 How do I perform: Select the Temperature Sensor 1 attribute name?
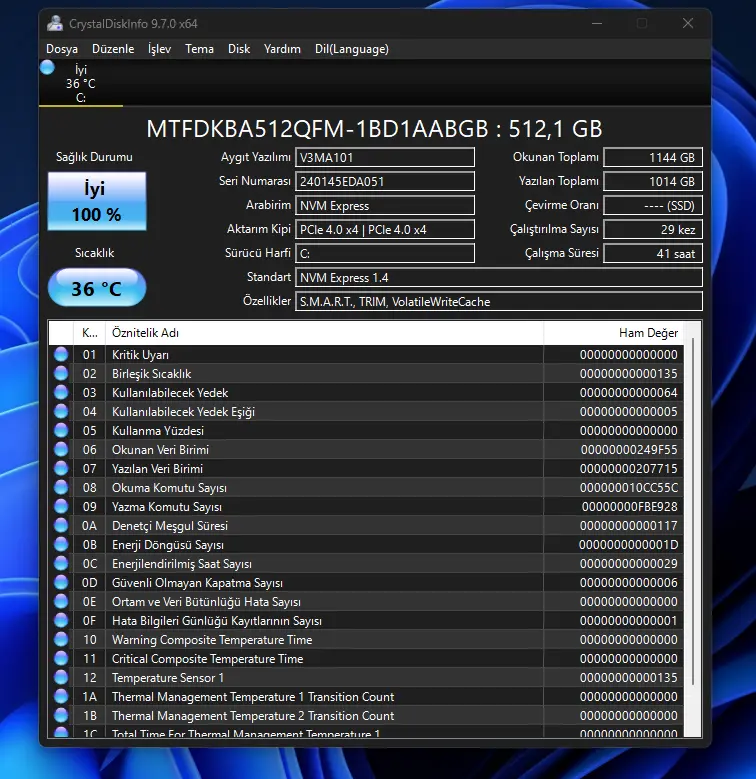168,678
